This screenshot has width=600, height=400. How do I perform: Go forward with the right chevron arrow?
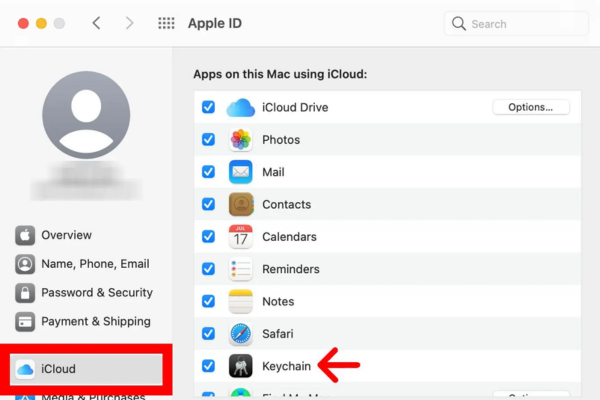130,23
